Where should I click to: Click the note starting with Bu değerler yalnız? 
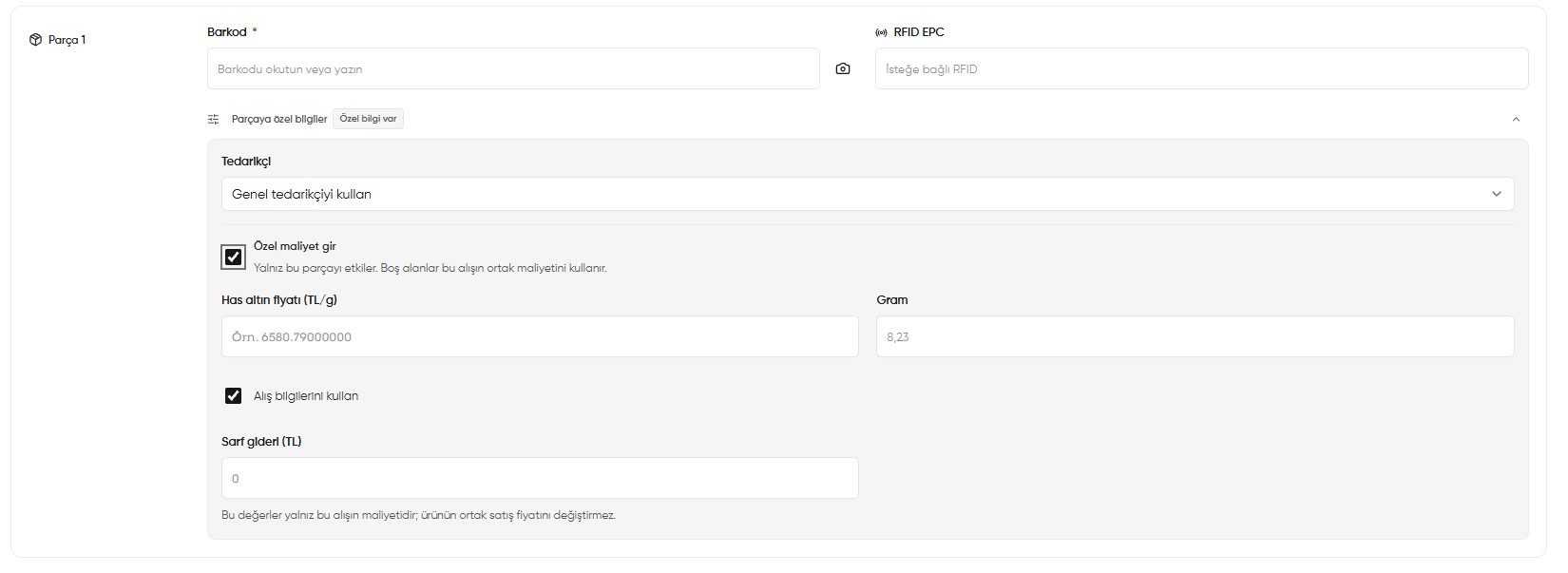pos(419,515)
